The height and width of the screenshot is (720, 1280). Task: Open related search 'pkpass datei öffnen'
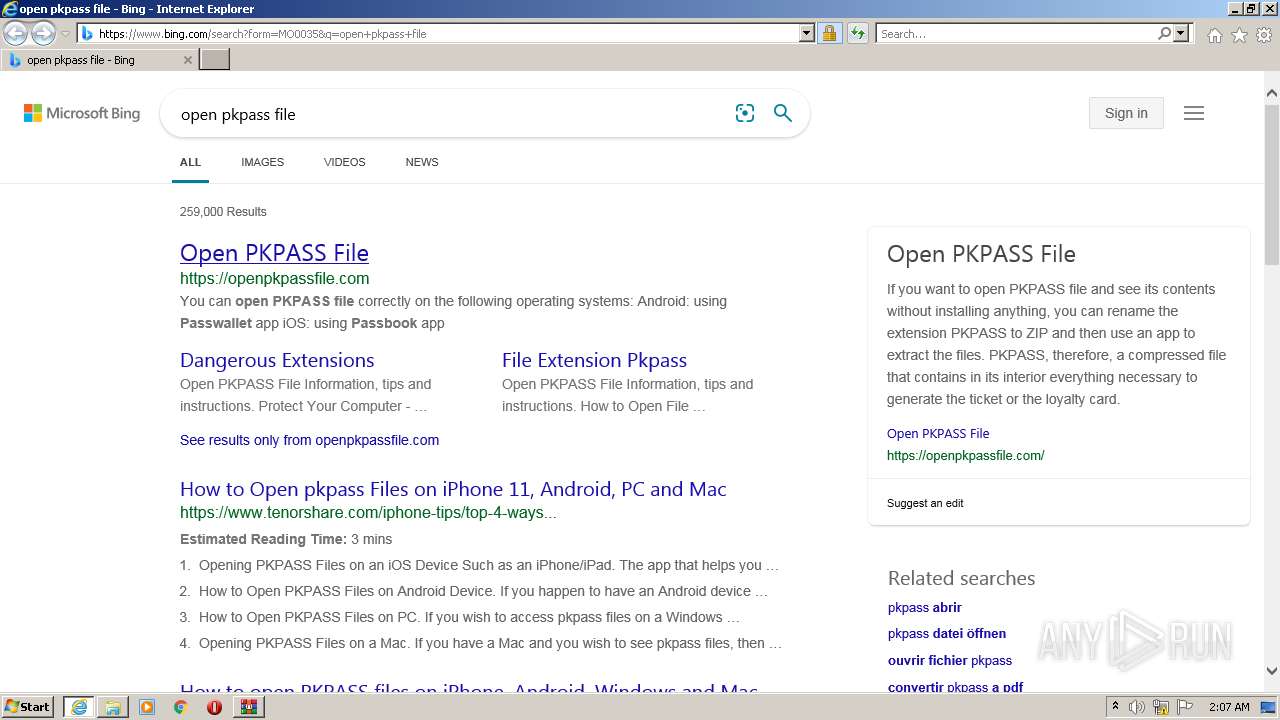click(947, 633)
